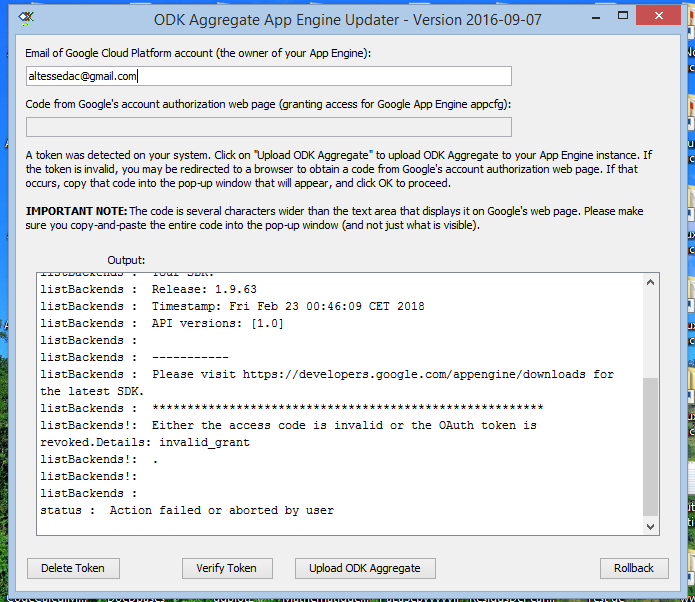The width and height of the screenshot is (695, 602).
Task: Click the 'IMPORTANT NOTE:' bold text
Action: 76,211
